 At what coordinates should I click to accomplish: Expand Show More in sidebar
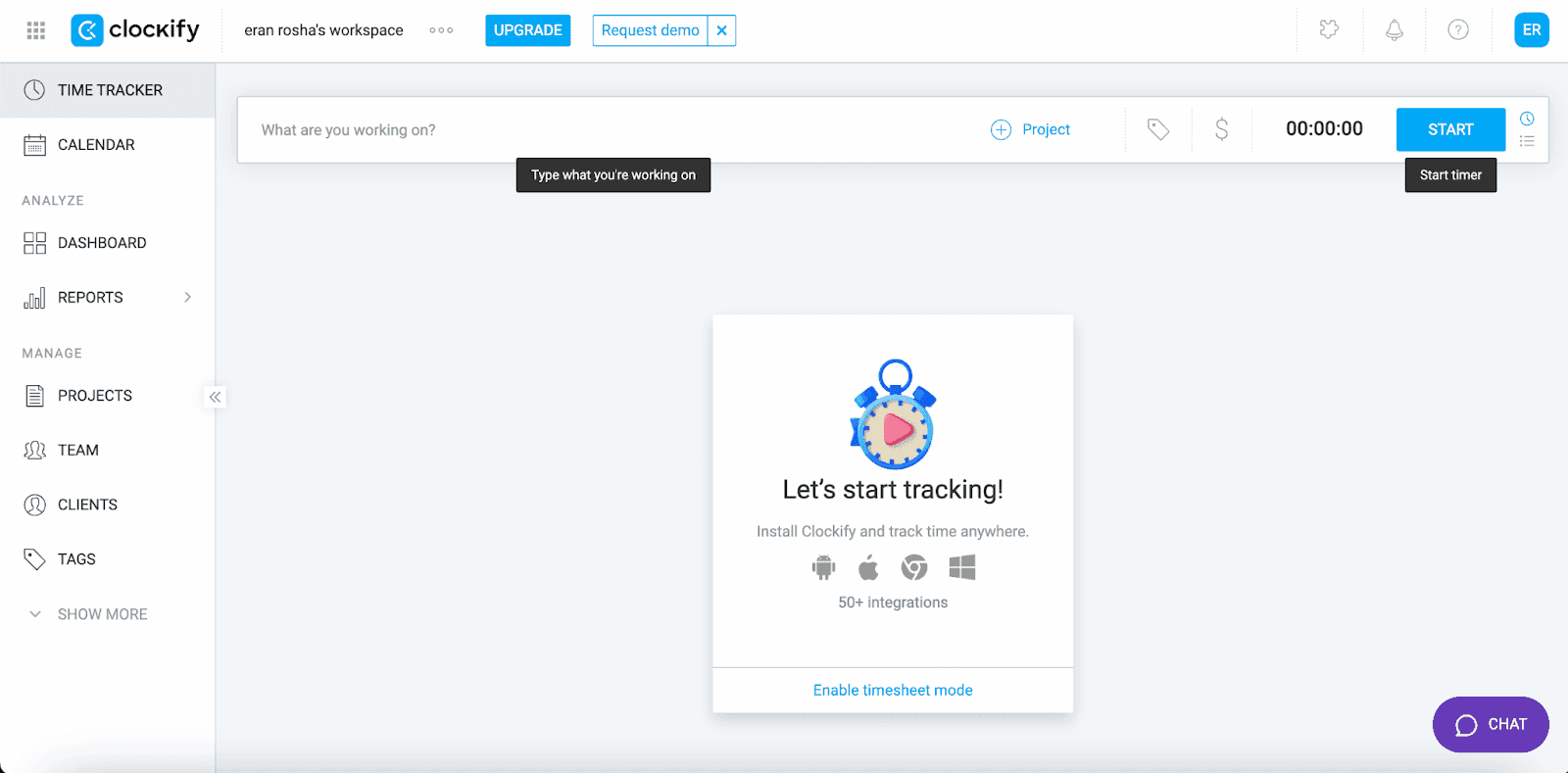pos(101,614)
